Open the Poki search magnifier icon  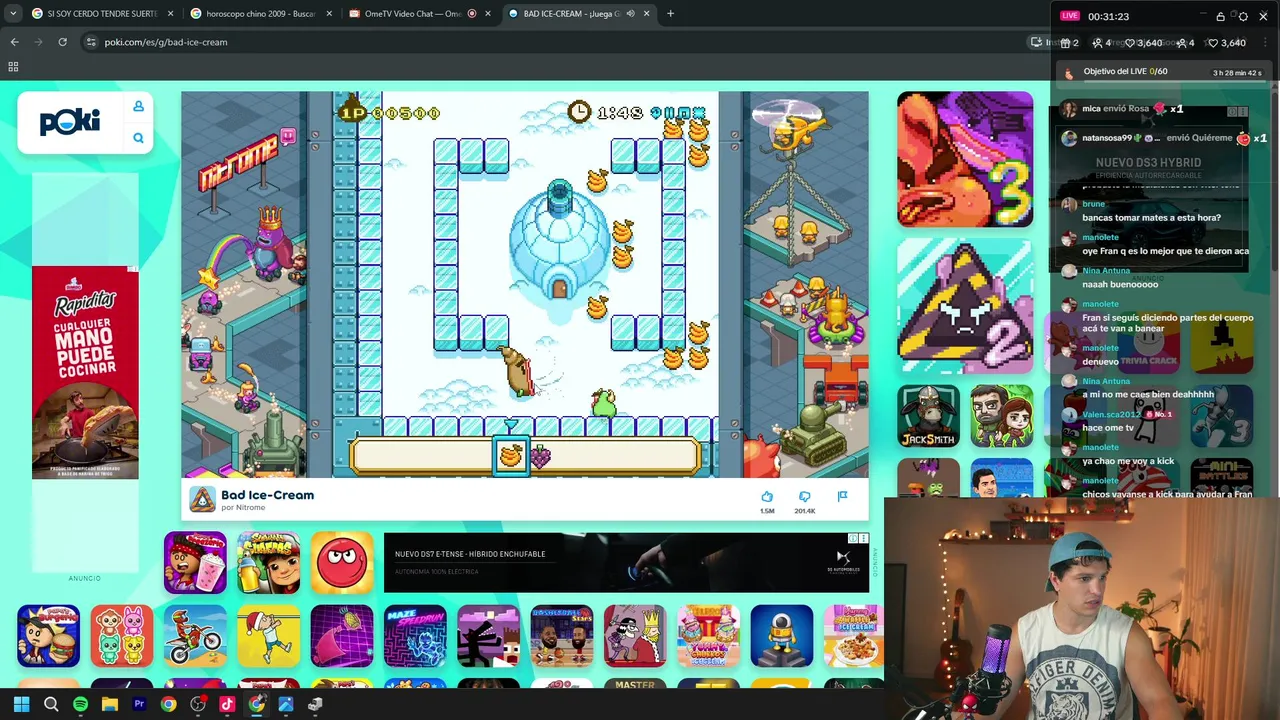click(138, 138)
